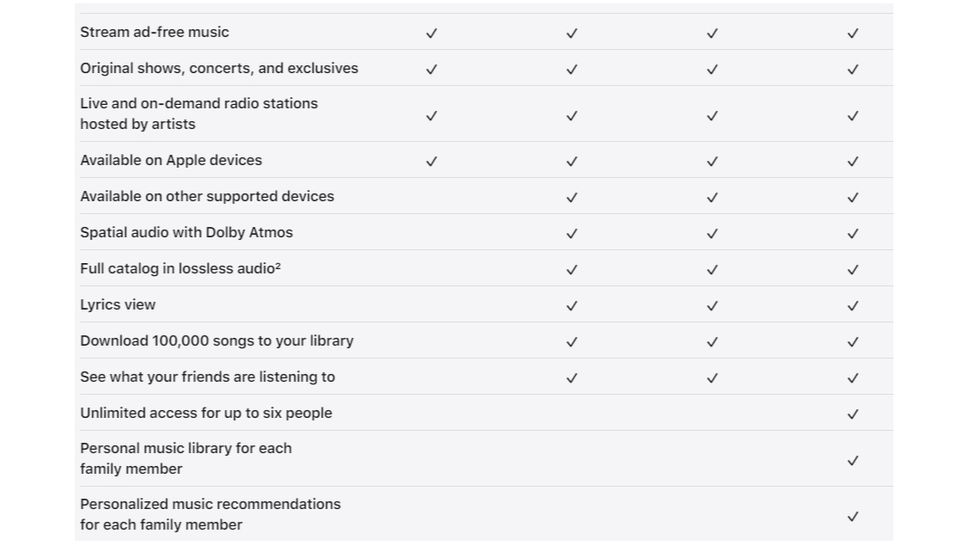Click leftmost checkmark in Download 100,000 songs row
Viewport: 970px width, 546px height.
click(572, 342)
